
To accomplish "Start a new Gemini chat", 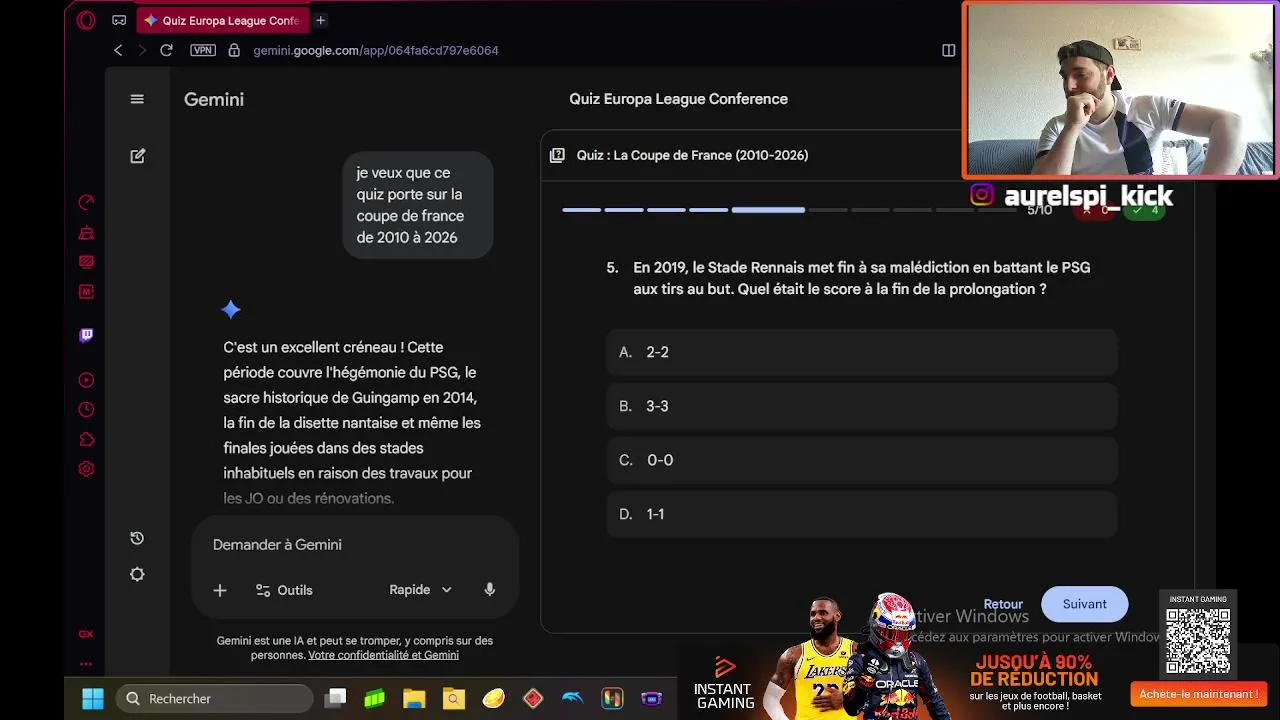I will 138,156.
